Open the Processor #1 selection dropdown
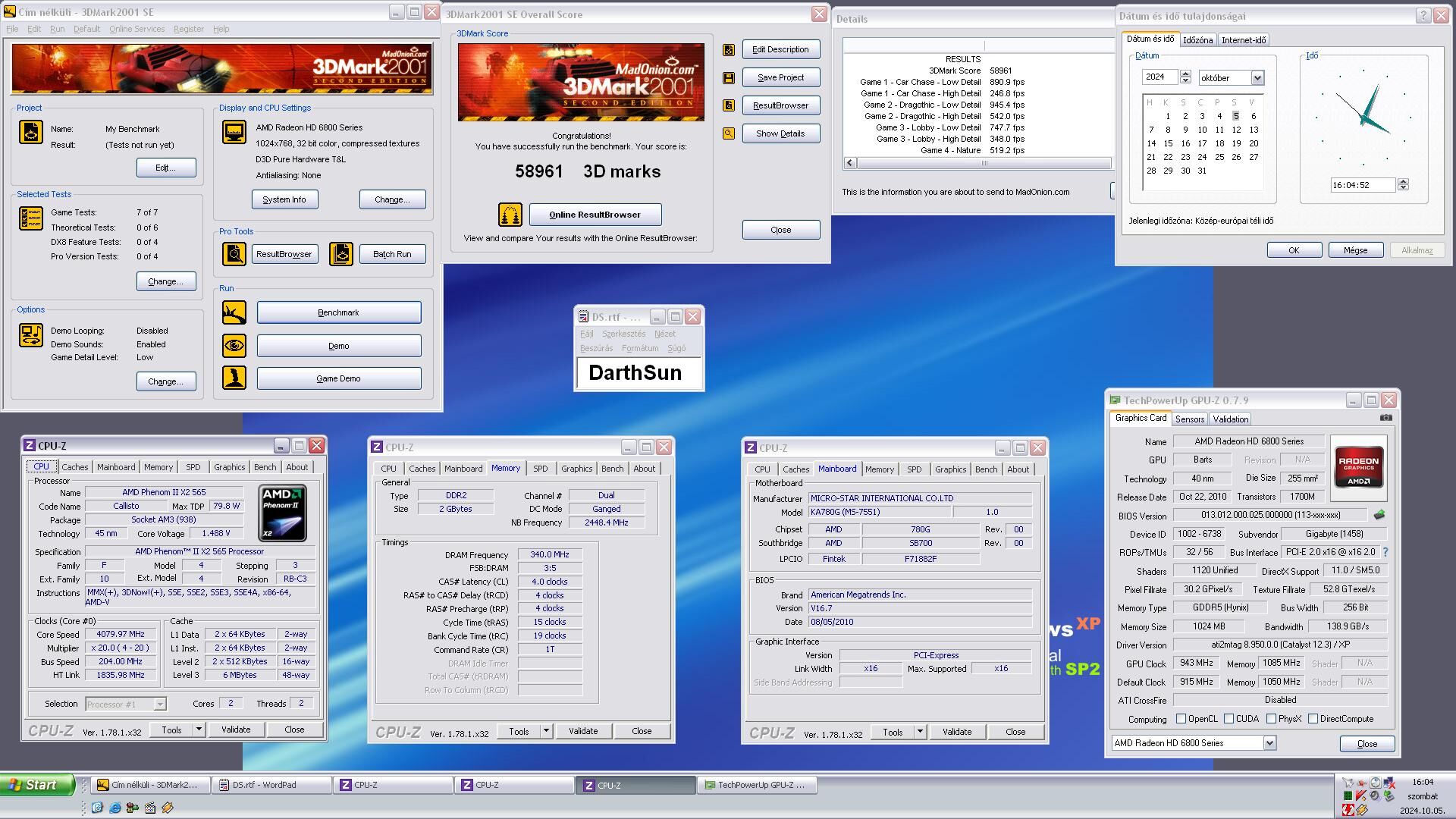 coord(160,704)
